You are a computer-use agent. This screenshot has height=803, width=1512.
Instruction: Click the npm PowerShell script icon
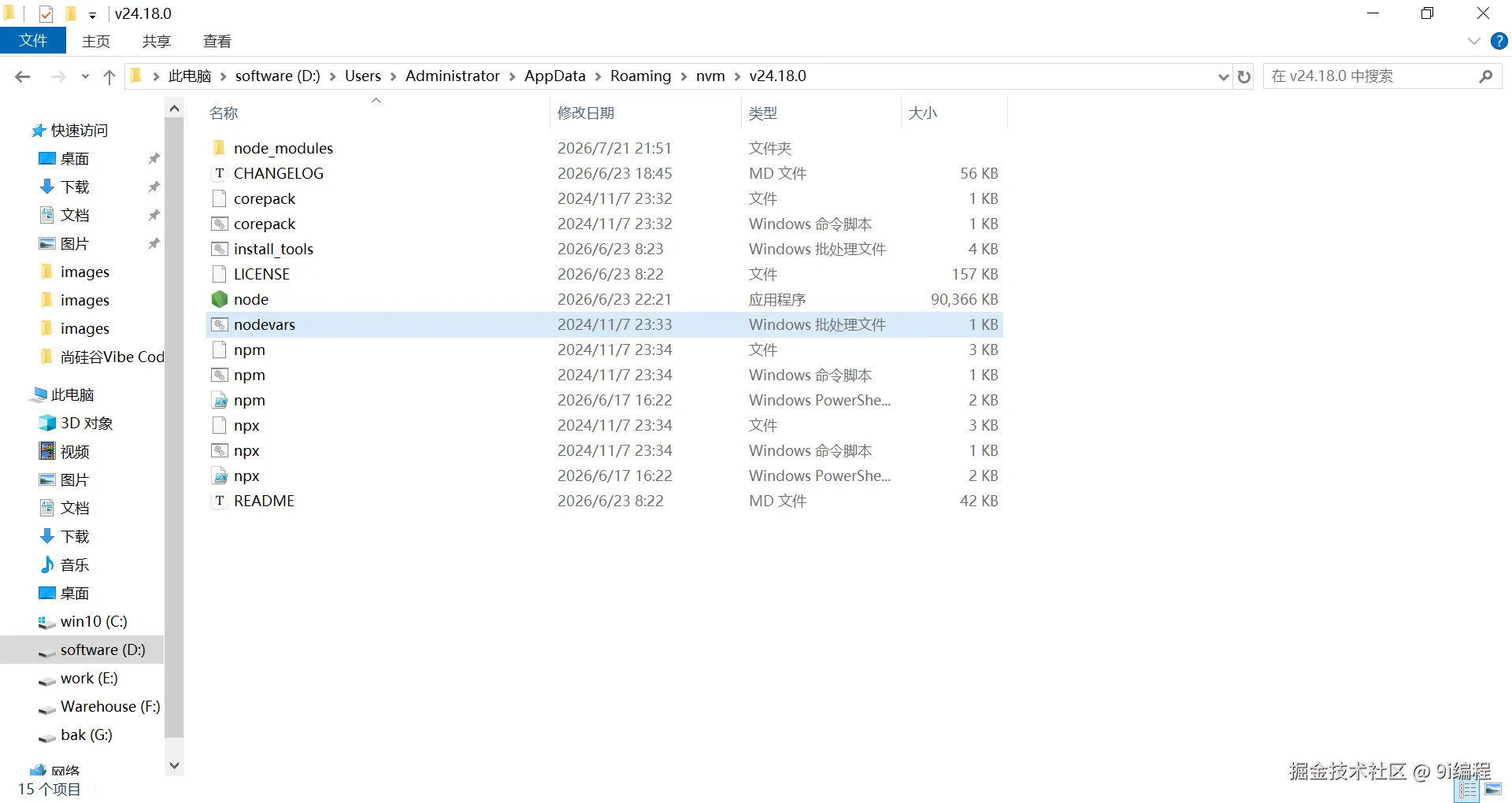click(x=220, y=400)
